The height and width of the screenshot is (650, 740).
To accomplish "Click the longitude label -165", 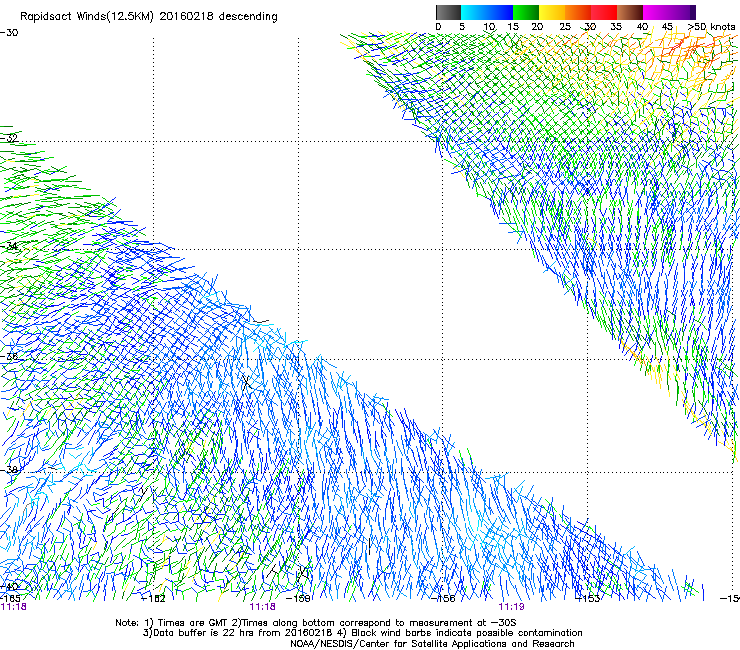I will 10,599.
